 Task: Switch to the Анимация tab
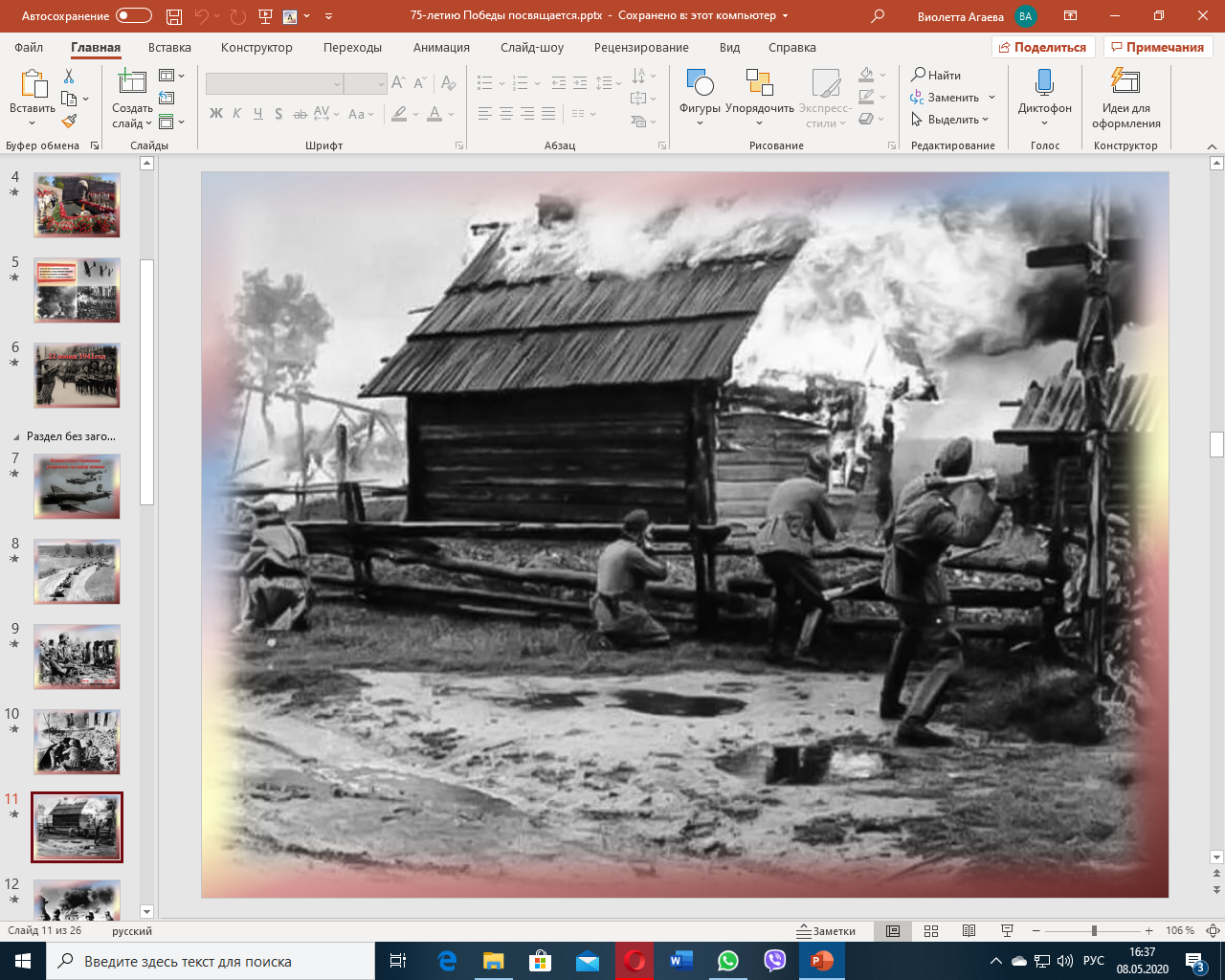[441, 48]
